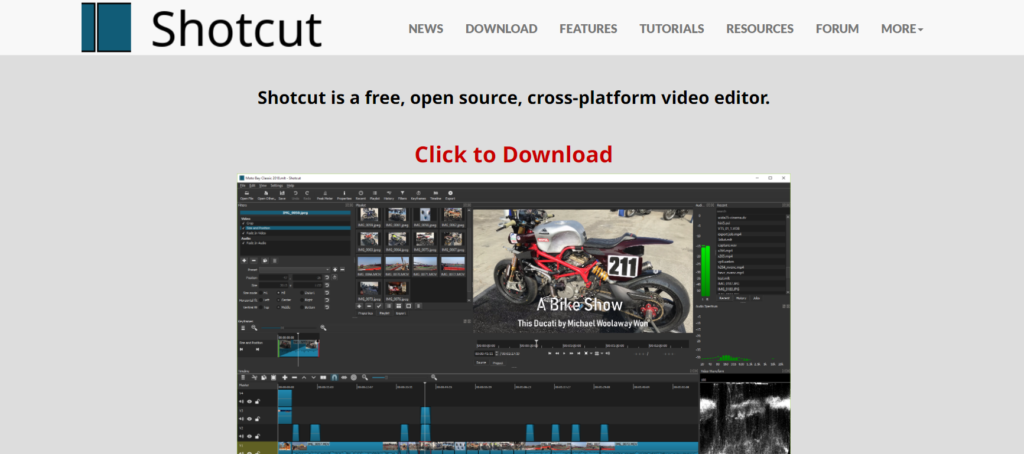Viewport: 1024px width, 454px height.
Task: Open the Recent toolbar icon
Action: pos(360,193)
